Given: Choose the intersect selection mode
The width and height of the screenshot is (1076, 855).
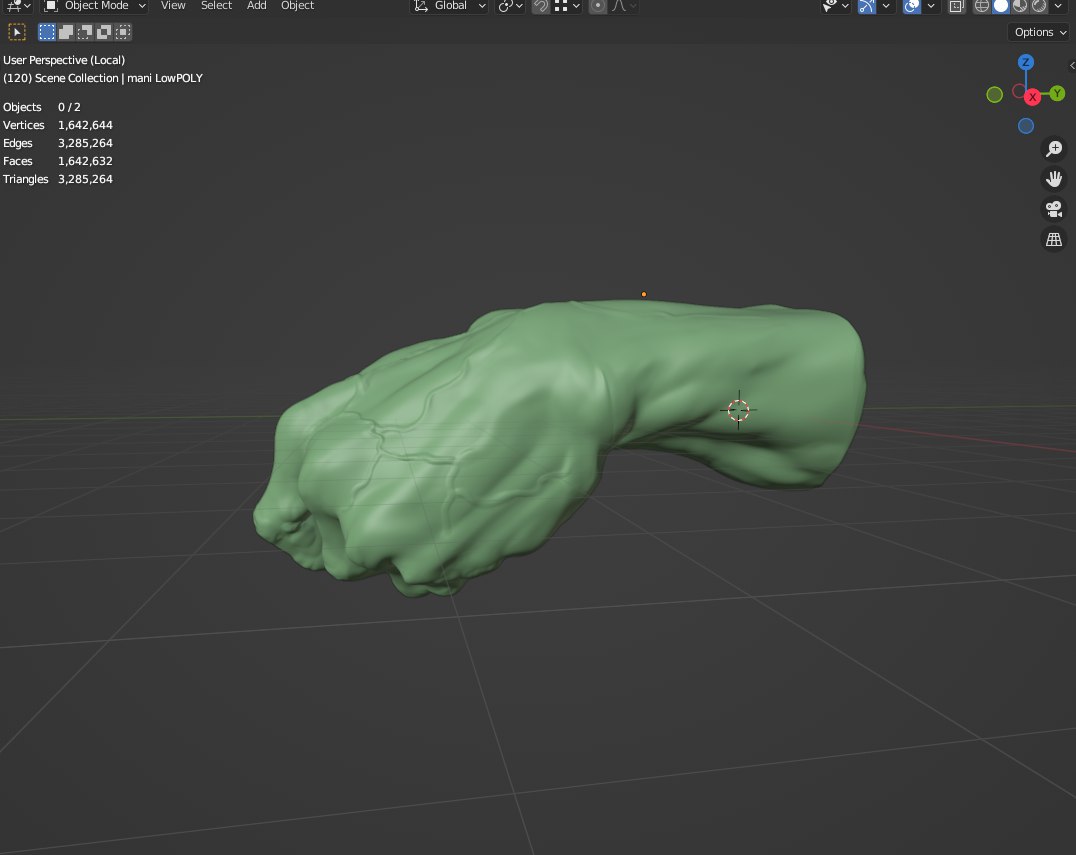Looking at the screenshot, I should [x=124, y=32].
